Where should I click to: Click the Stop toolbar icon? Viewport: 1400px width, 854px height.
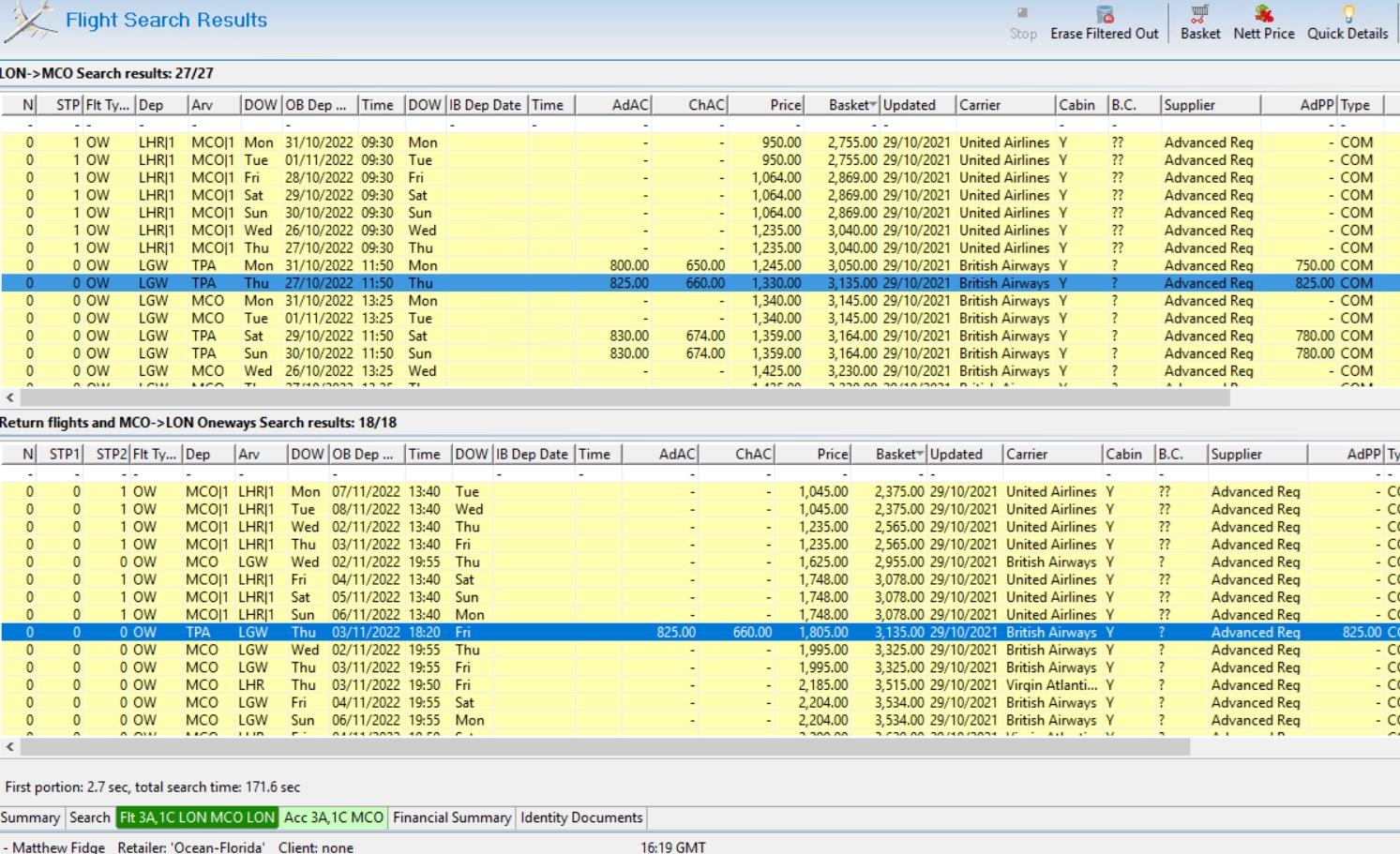[1022, 14]
